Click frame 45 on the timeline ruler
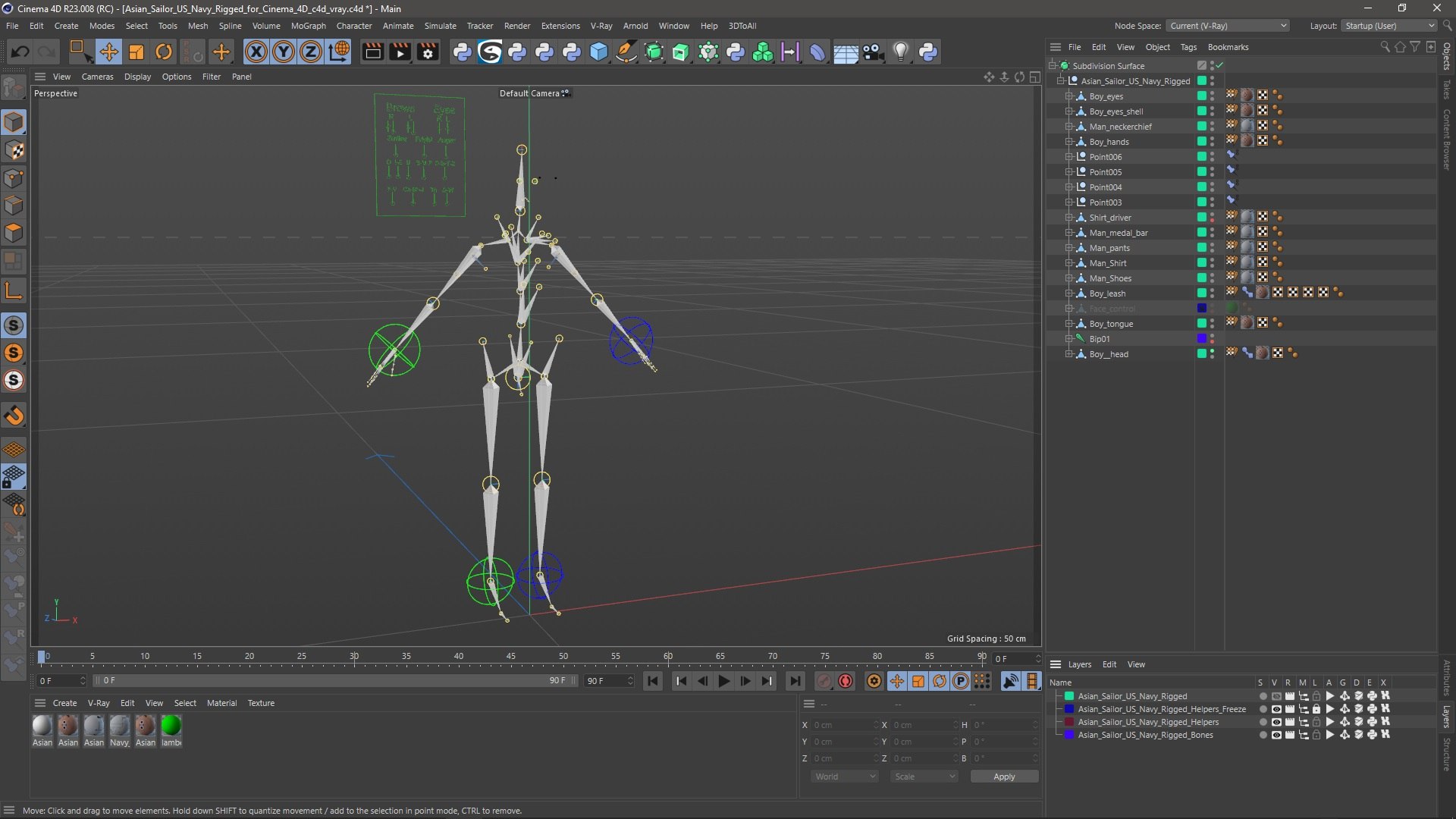The height and width of the screenshot is (819, 1456). [x=511, y=657]
